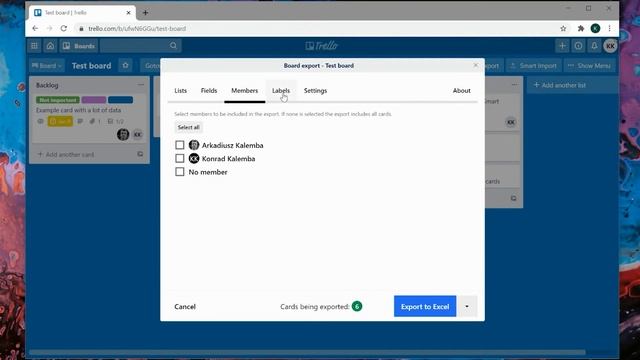Click the blue label on the example card

pos(120,100)
